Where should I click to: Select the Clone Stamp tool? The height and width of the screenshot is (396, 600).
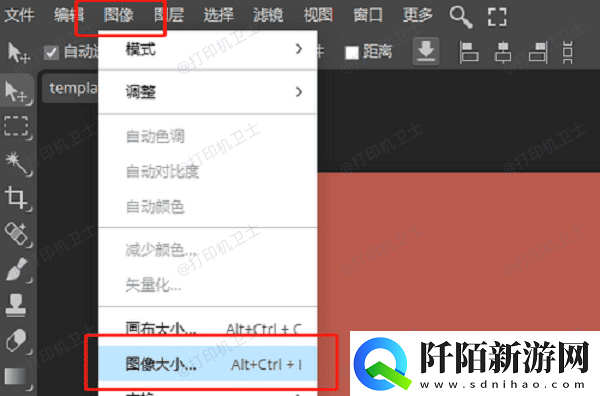16,305
